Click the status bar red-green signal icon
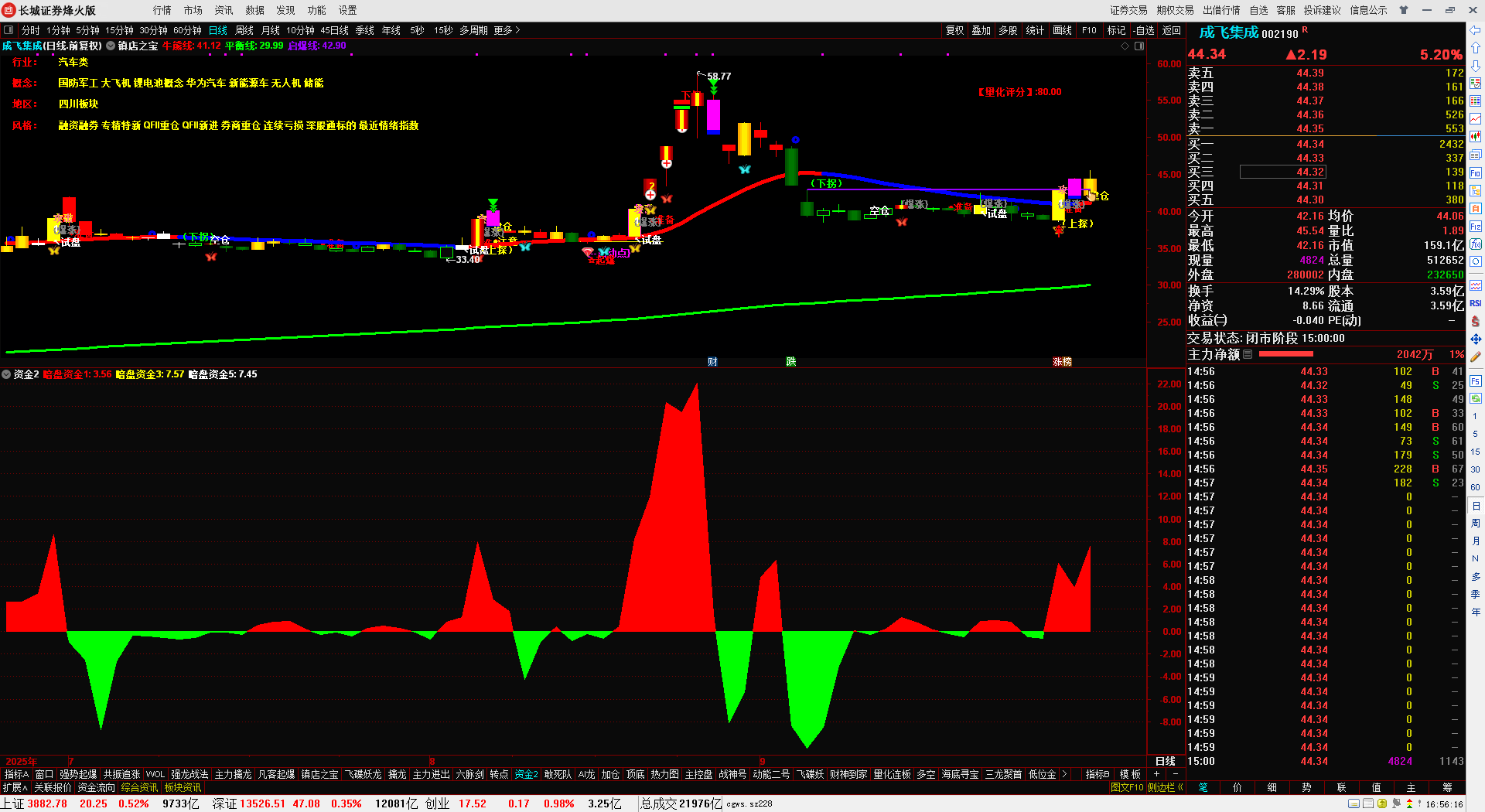The height and width of the screenshot is (812, 1485). point(1409,804)
